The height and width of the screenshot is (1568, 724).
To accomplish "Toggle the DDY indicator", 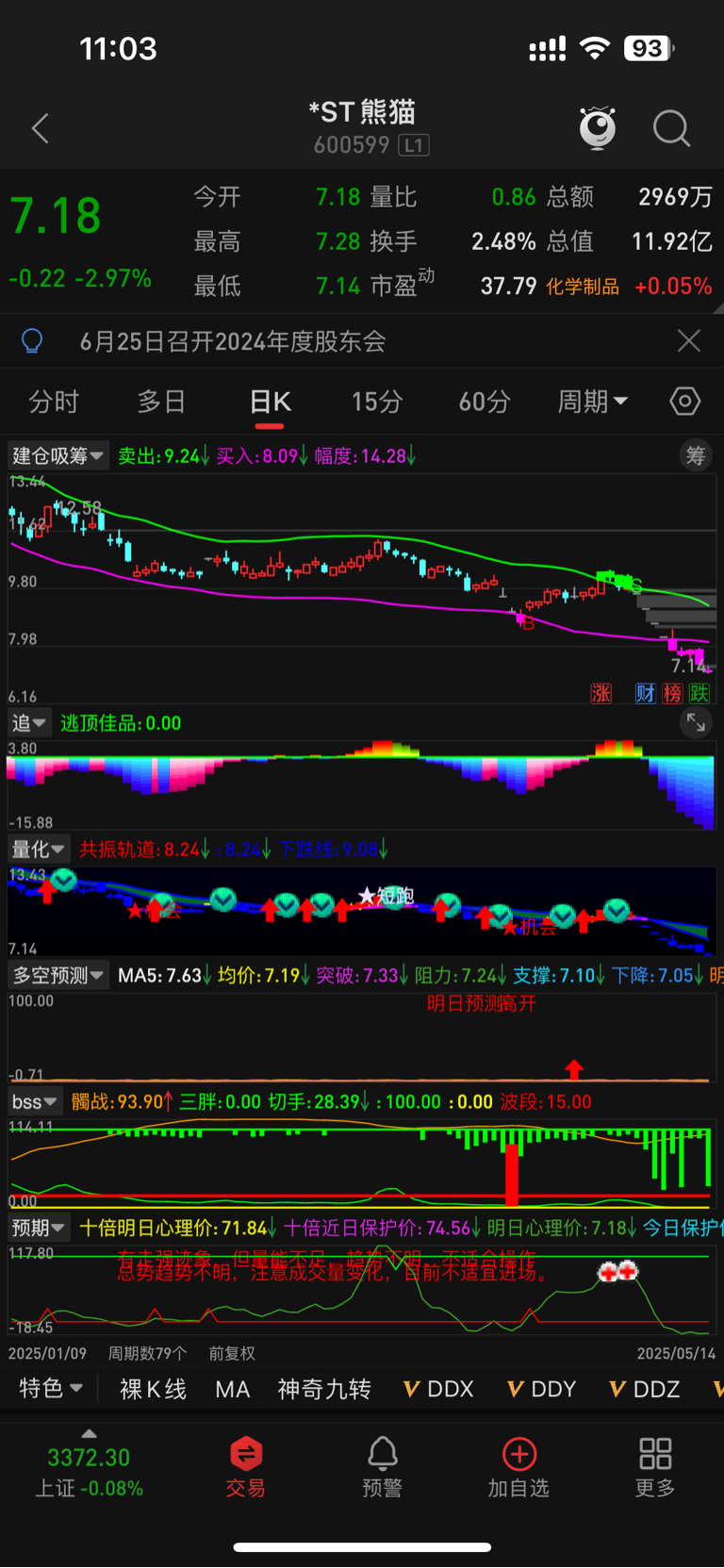I will pos(542,1389).
